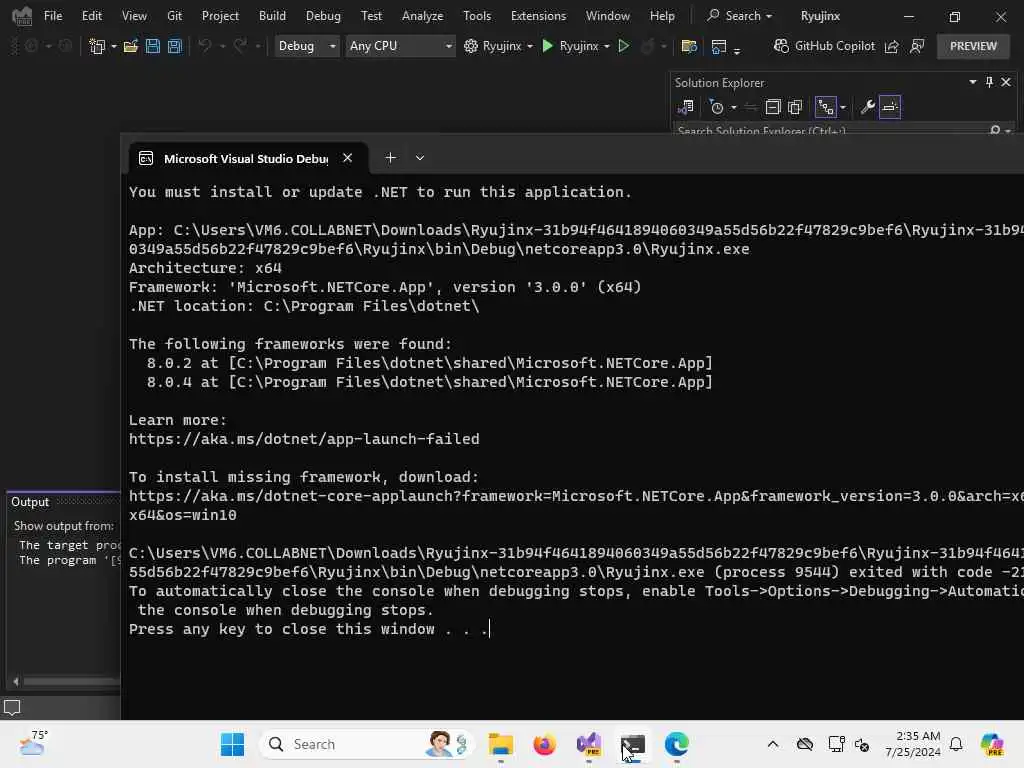Click the feedback icon in bottom-left corner

pos(12,707)
